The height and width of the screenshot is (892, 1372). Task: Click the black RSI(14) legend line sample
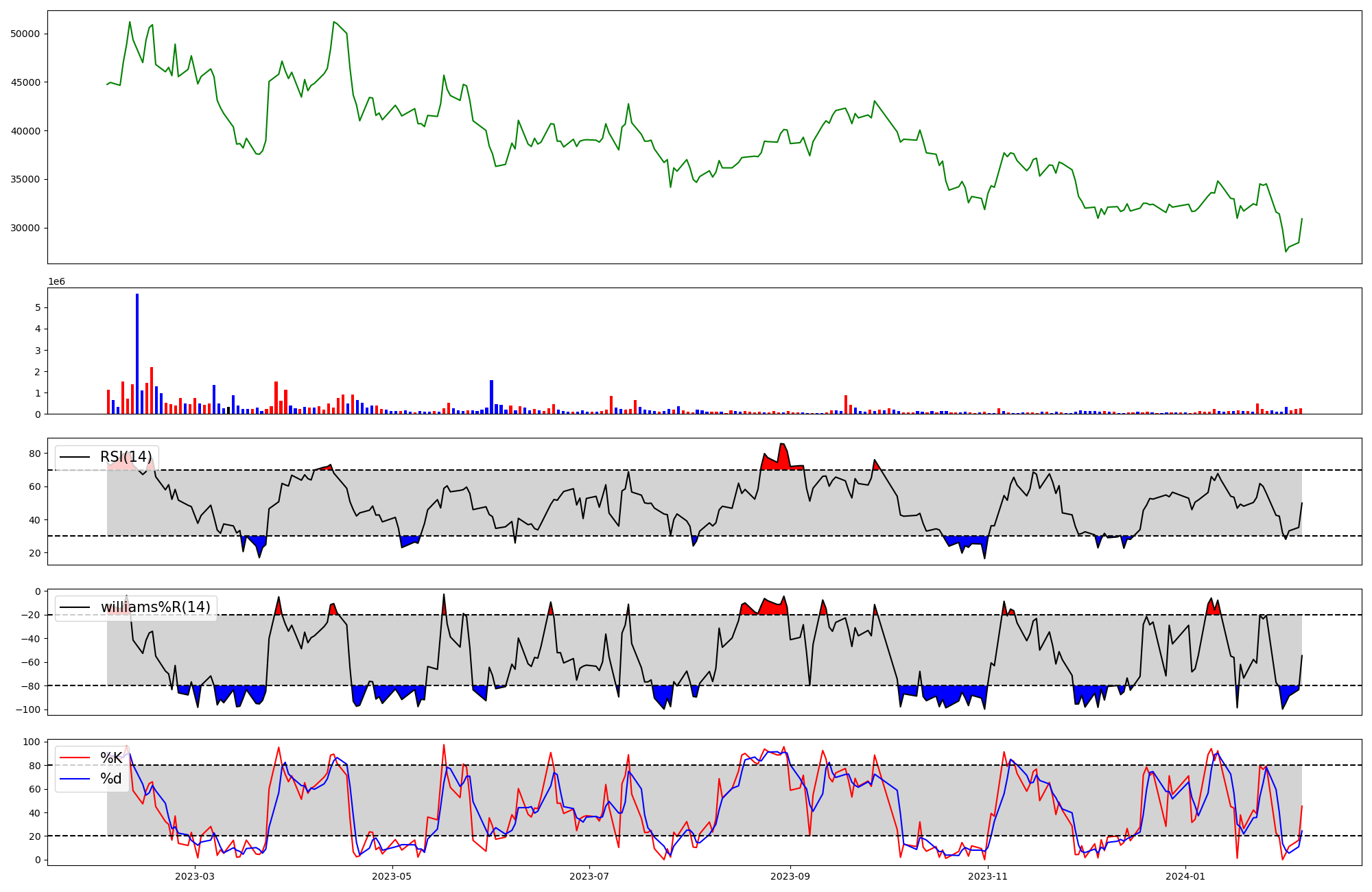[75, 457]
